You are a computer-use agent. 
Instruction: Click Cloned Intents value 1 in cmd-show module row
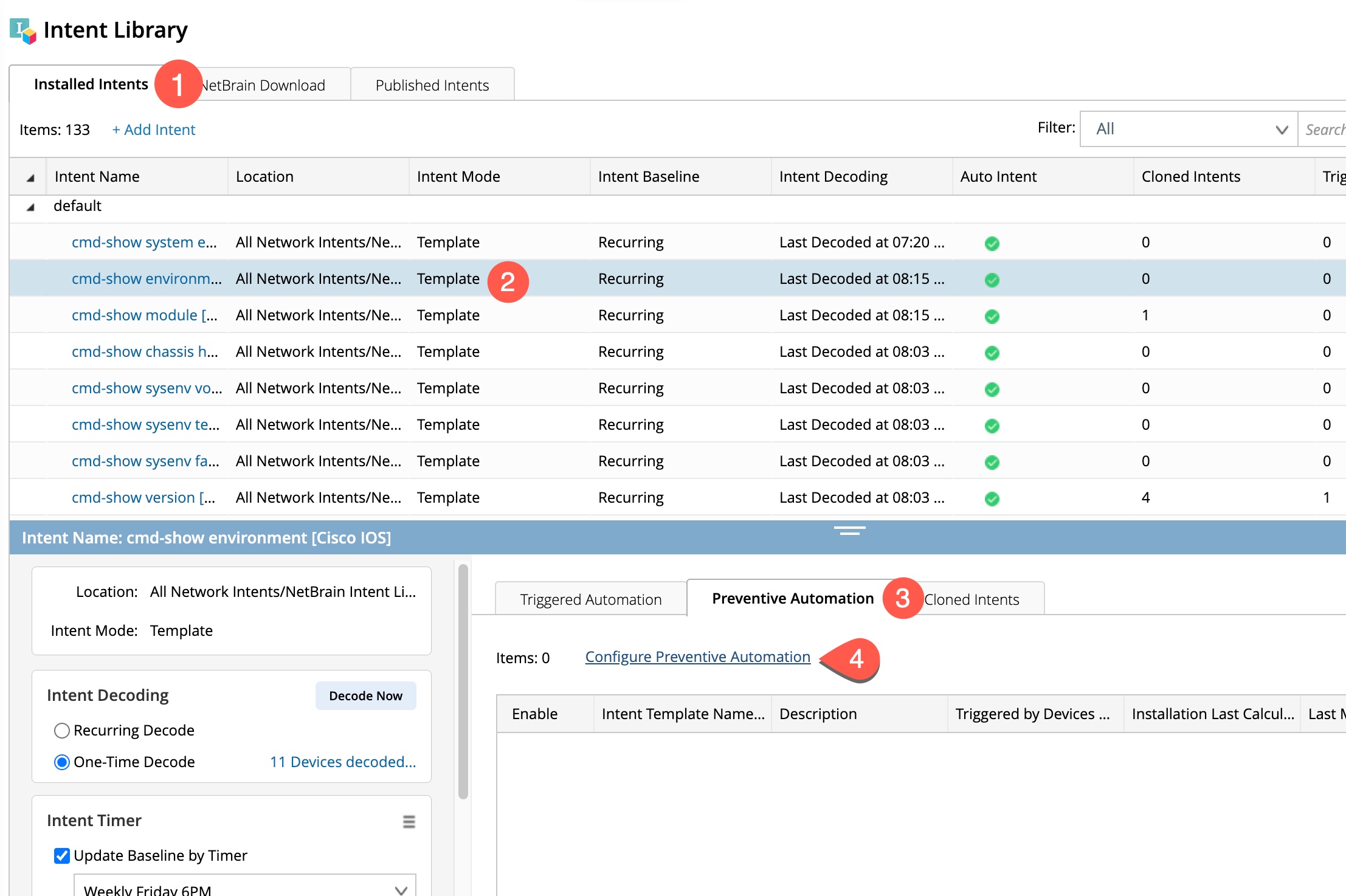click(x=1145, y=315)
